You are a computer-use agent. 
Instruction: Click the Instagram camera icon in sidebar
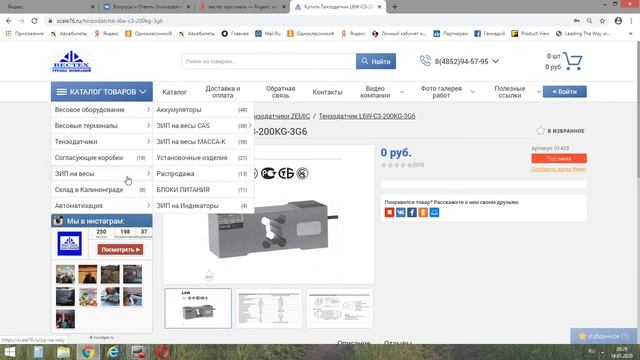click(58, 220)
